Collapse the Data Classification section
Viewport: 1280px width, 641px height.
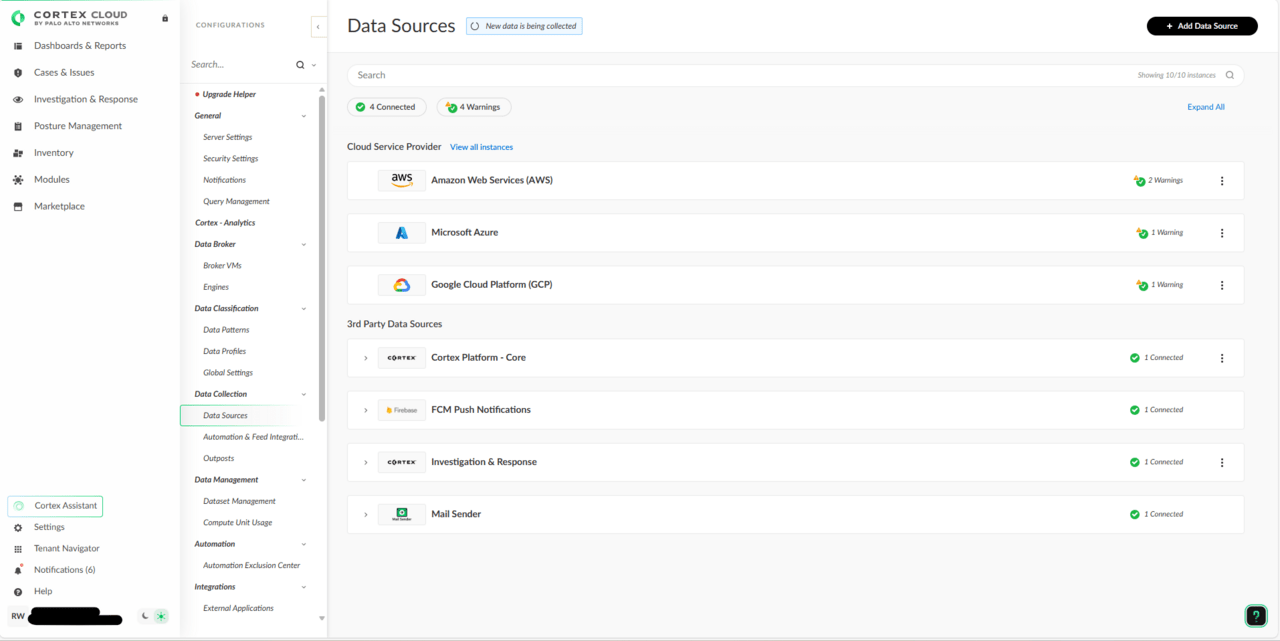tap(304, 309)
